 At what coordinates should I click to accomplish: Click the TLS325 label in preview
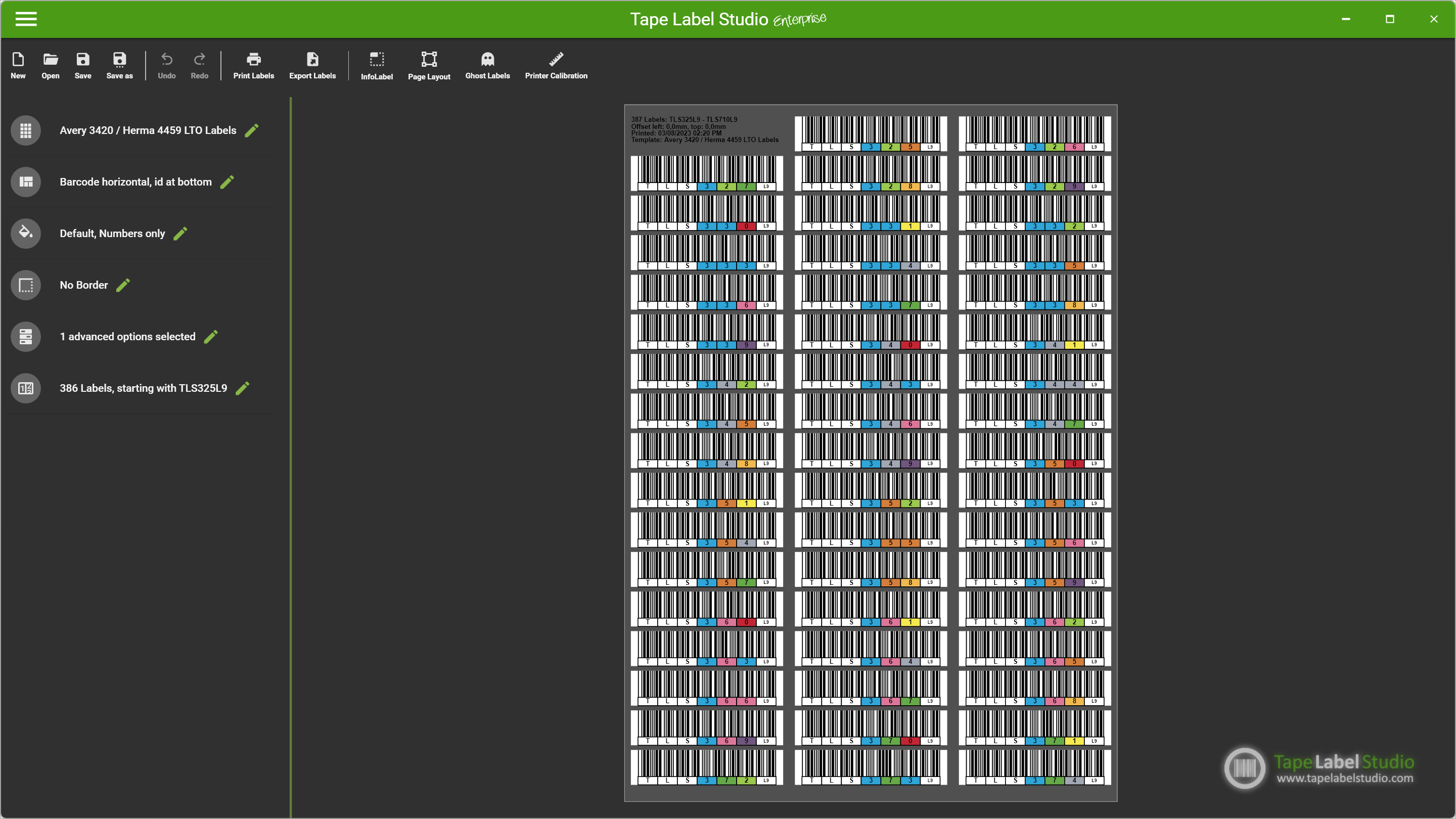871,134
